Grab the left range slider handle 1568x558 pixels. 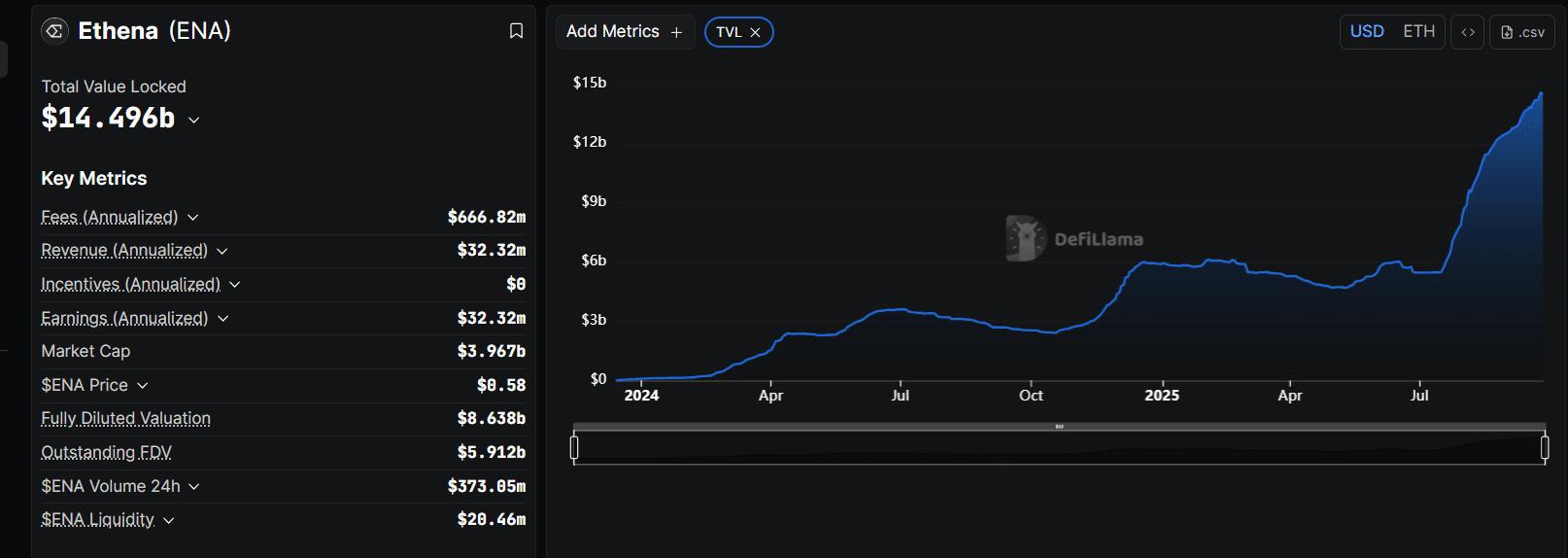pyautogui.click(x=574, y=447)
